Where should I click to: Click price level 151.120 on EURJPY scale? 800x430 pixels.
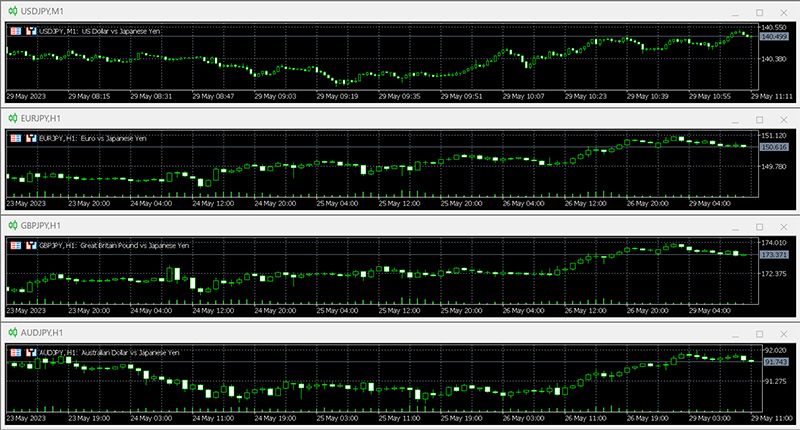(x=774, y=136)
